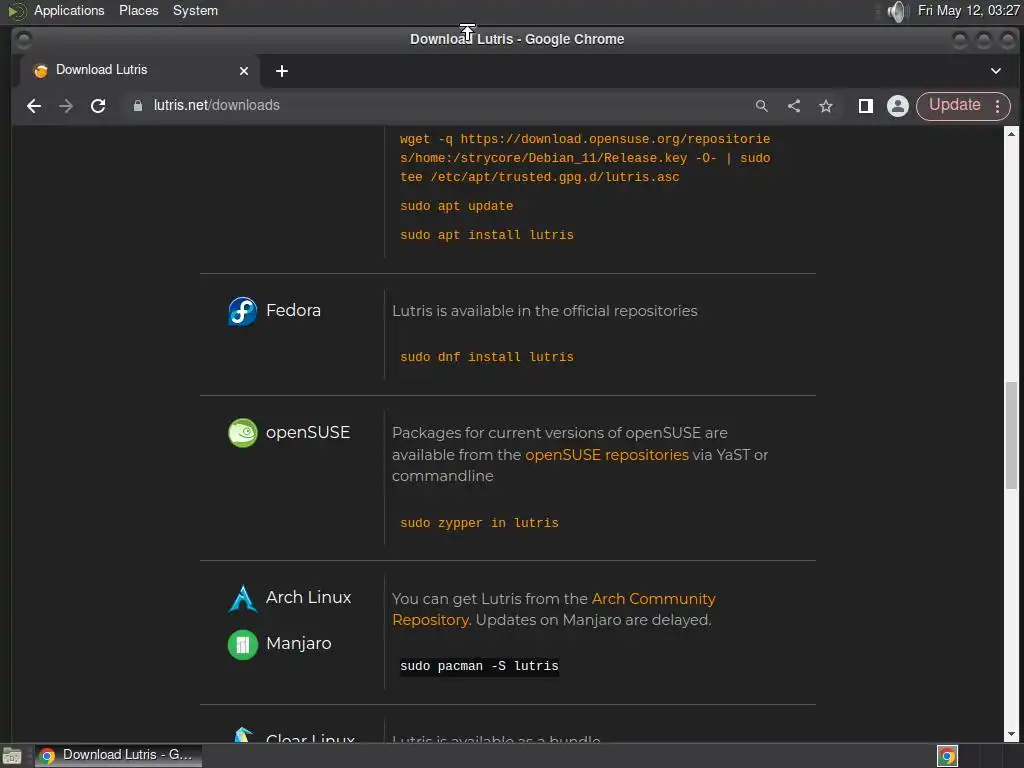The image size is (1024, 768).
Task: Click the clock showing Fri May 12
Action: tap(968, 10)
